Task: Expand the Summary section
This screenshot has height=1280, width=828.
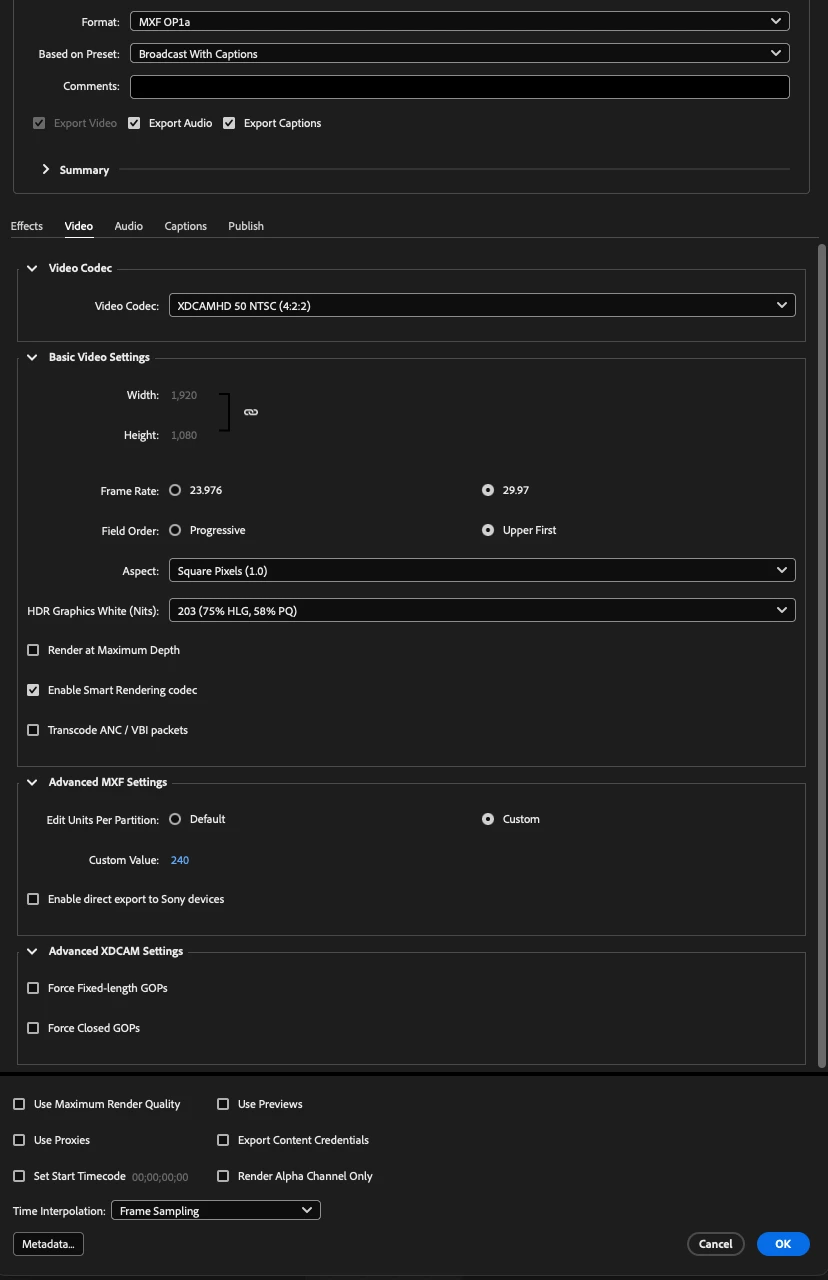Action: point(46,170)
